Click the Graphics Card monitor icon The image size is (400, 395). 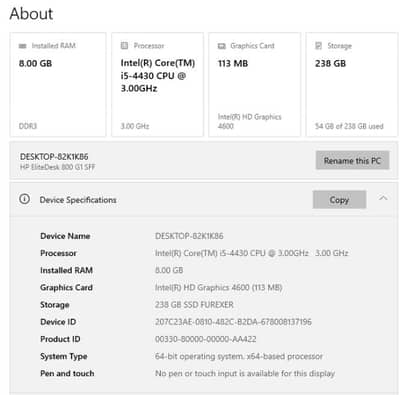[222, 46]
